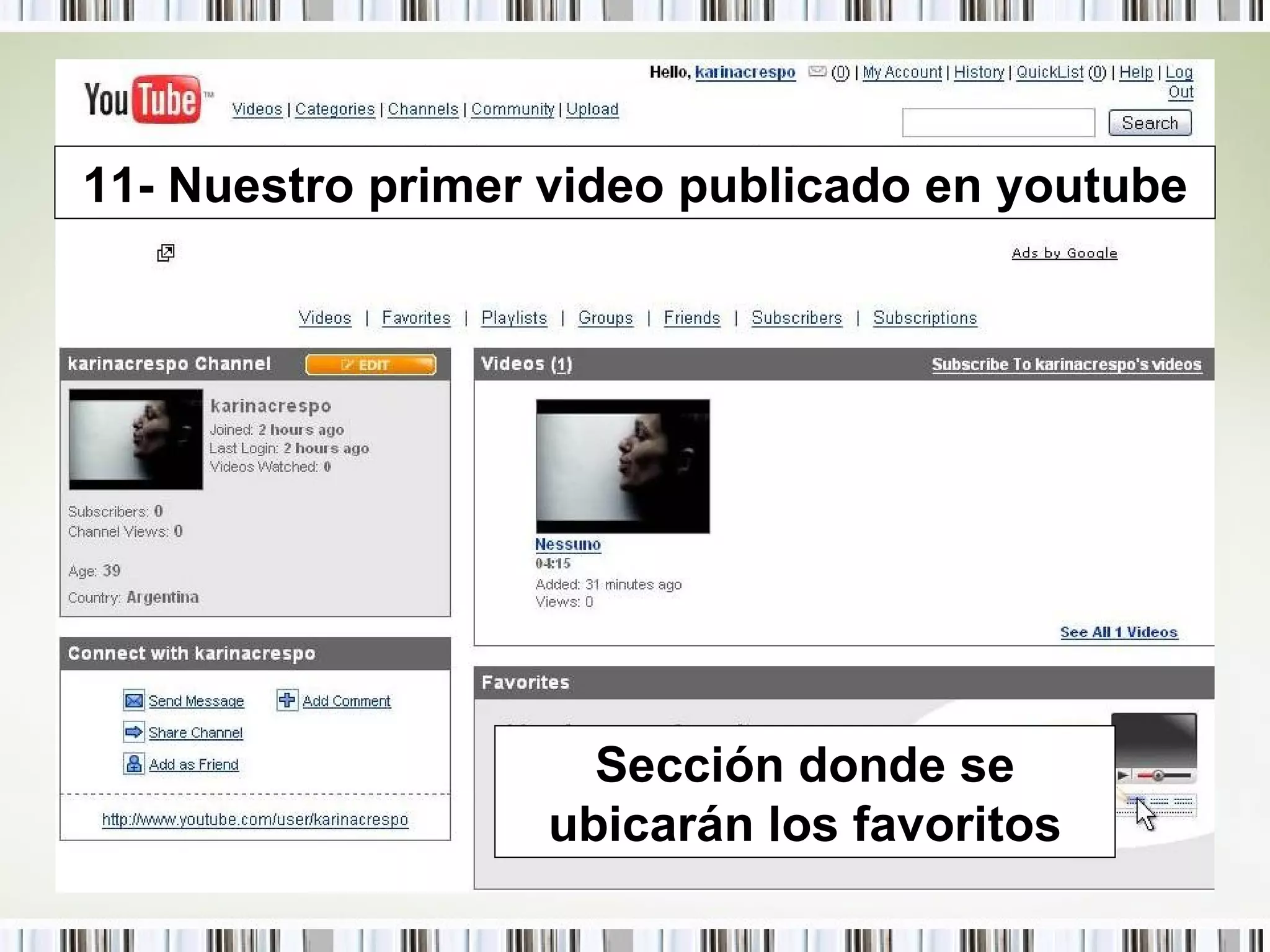The image size is (1270, 952).
Task: Subscribe to karinacrespo's videos
Action: (x=1067, y=364)
